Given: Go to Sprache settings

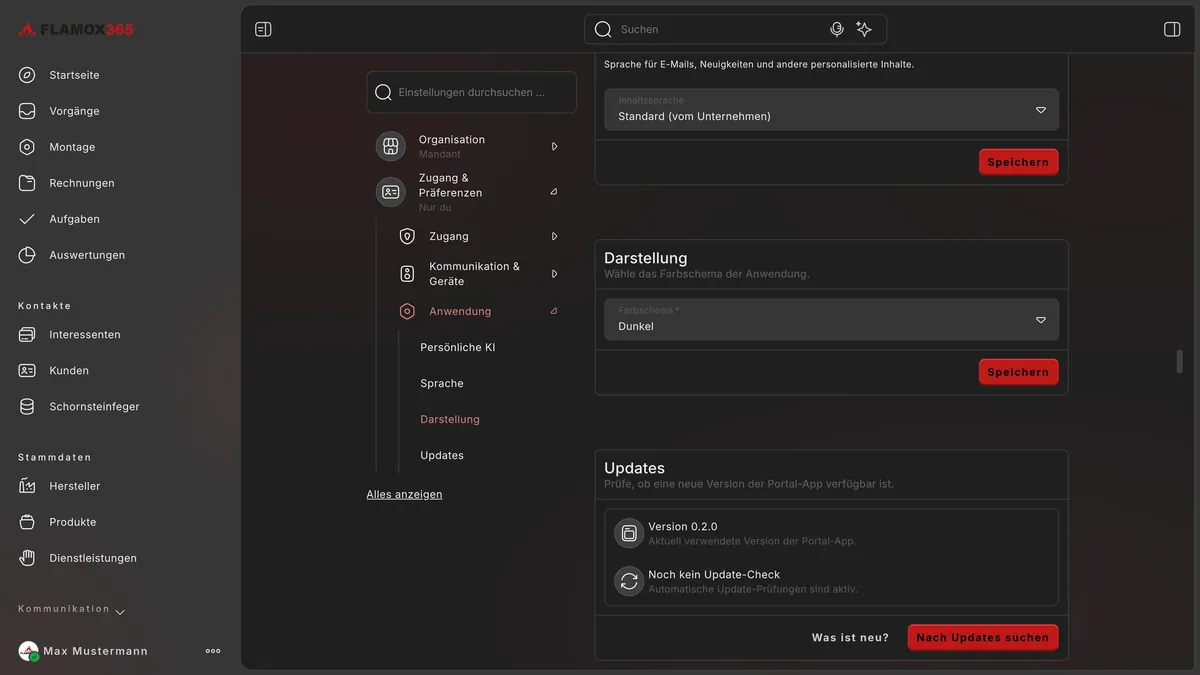Looking at the screenshot, I should point(442,383).
